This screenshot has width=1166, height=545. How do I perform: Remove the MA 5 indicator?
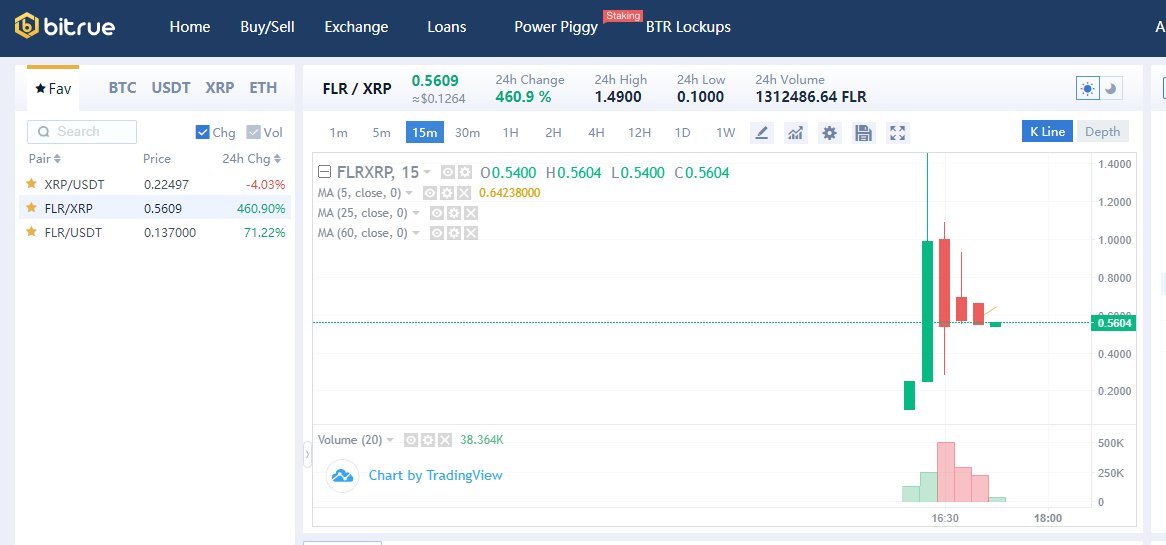(x=463, y=193)
